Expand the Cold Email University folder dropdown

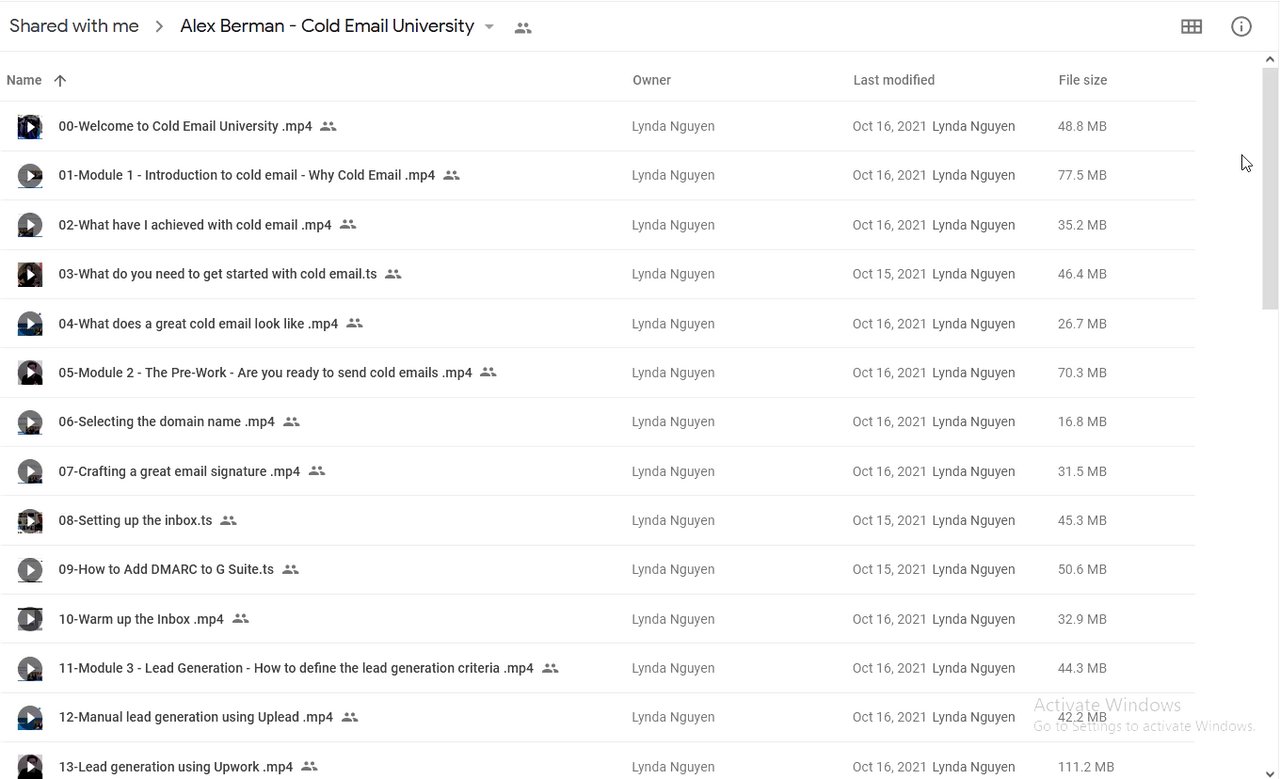click(489, 27)
